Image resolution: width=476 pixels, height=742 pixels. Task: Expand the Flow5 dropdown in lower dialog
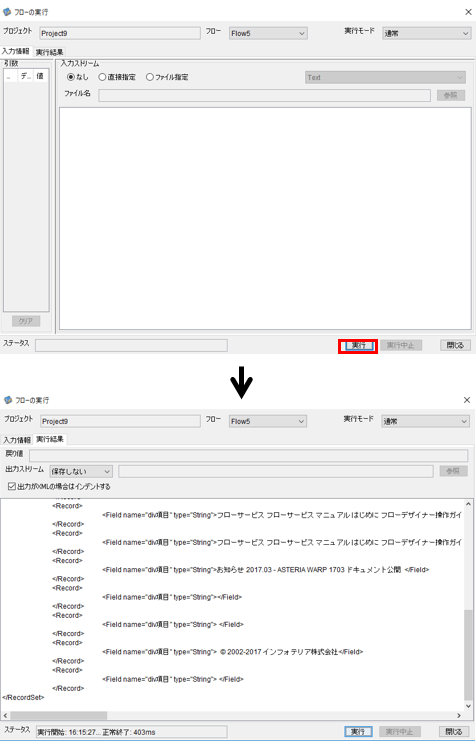(268, 421)
